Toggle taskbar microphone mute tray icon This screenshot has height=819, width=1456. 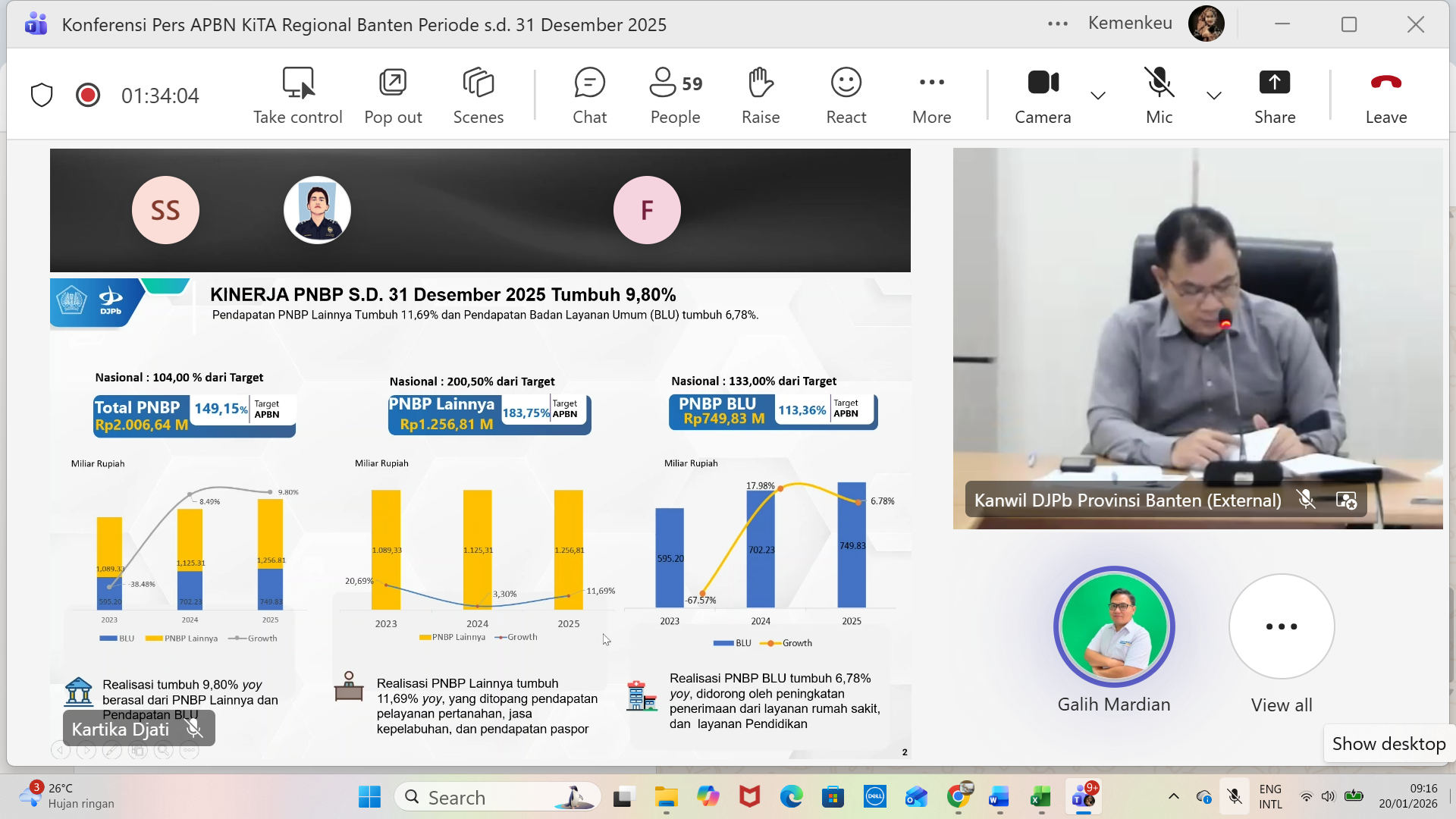(x=1235, y=796)
